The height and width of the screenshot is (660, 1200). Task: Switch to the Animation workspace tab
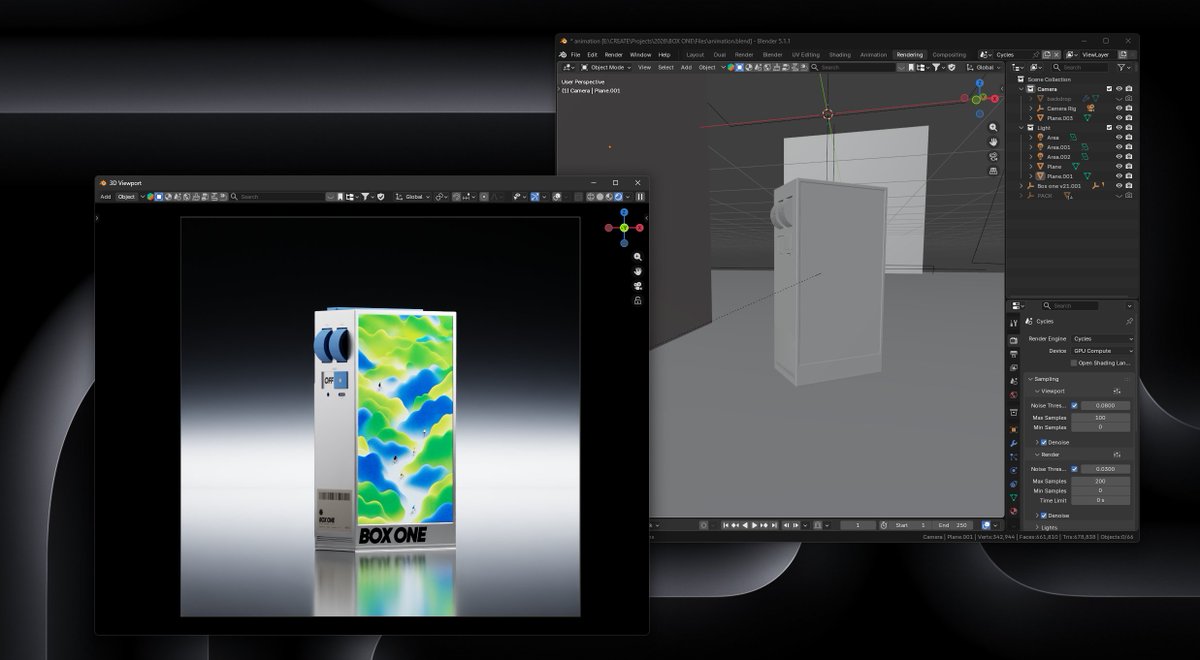pos(873,55)
